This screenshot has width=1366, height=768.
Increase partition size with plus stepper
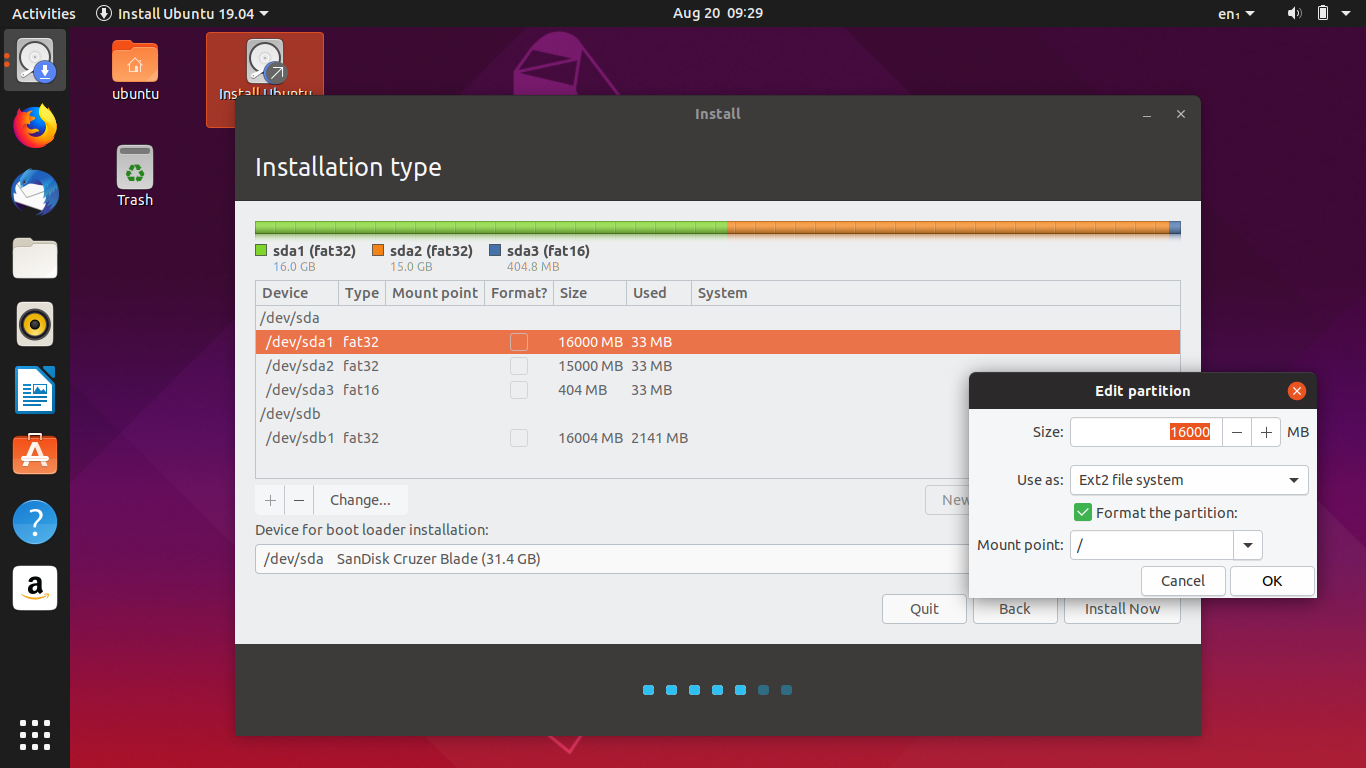(1265, 432)
